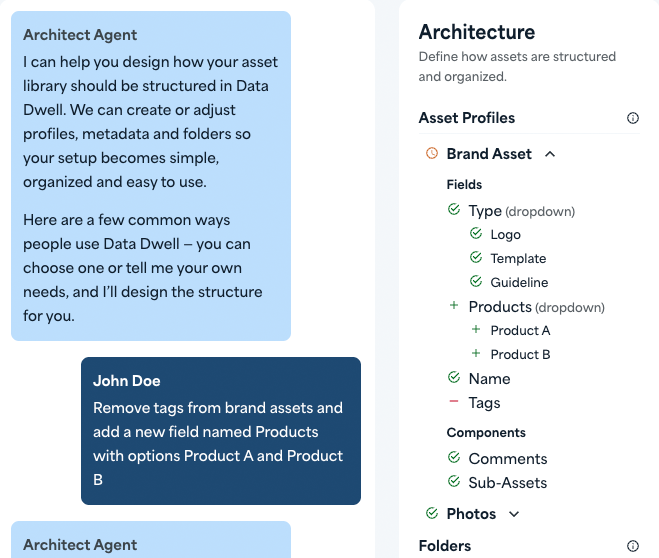The width and height of the screenshot is (659, 558).
Task: Select the Sub-Assets component
Action: [508, 483]
